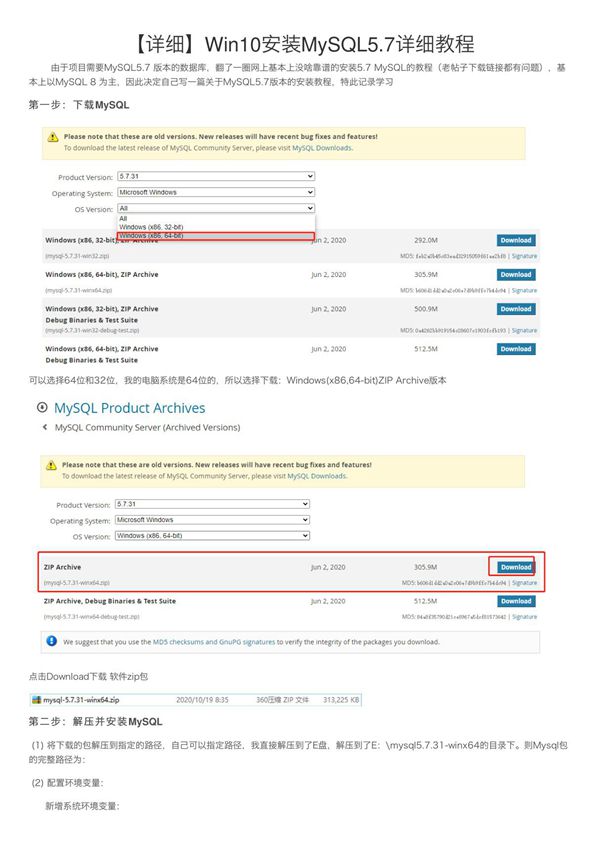Download the ZIP Archive Debug Binaries and Test Suite
Image resolution: width=600 pixels, height=850 pixels.
click(x=515, y=601)
